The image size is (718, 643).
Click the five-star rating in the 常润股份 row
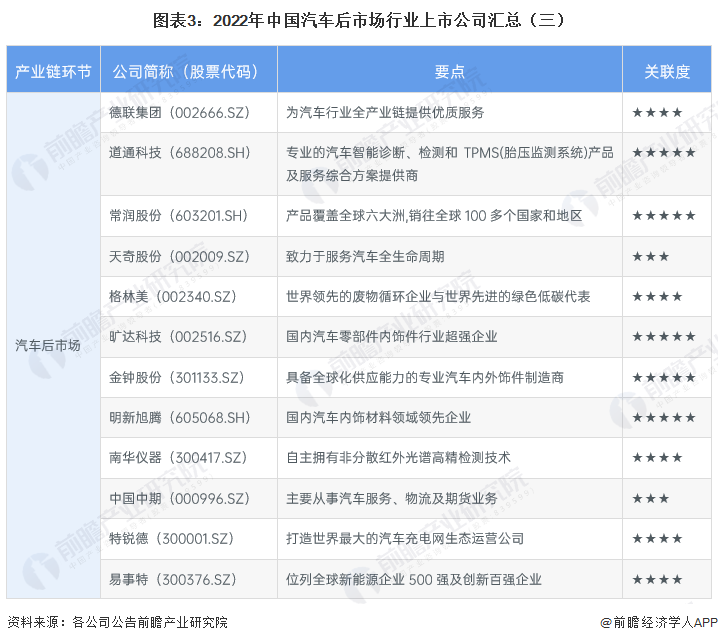coord(664,216)
